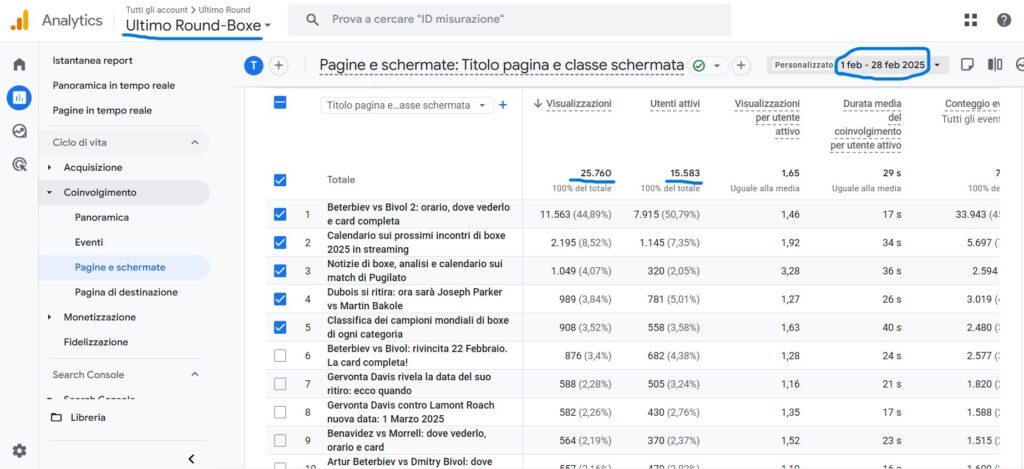Click the compare data columns icon
Viewport: 1024px width, 469px height.
[995, 65]
